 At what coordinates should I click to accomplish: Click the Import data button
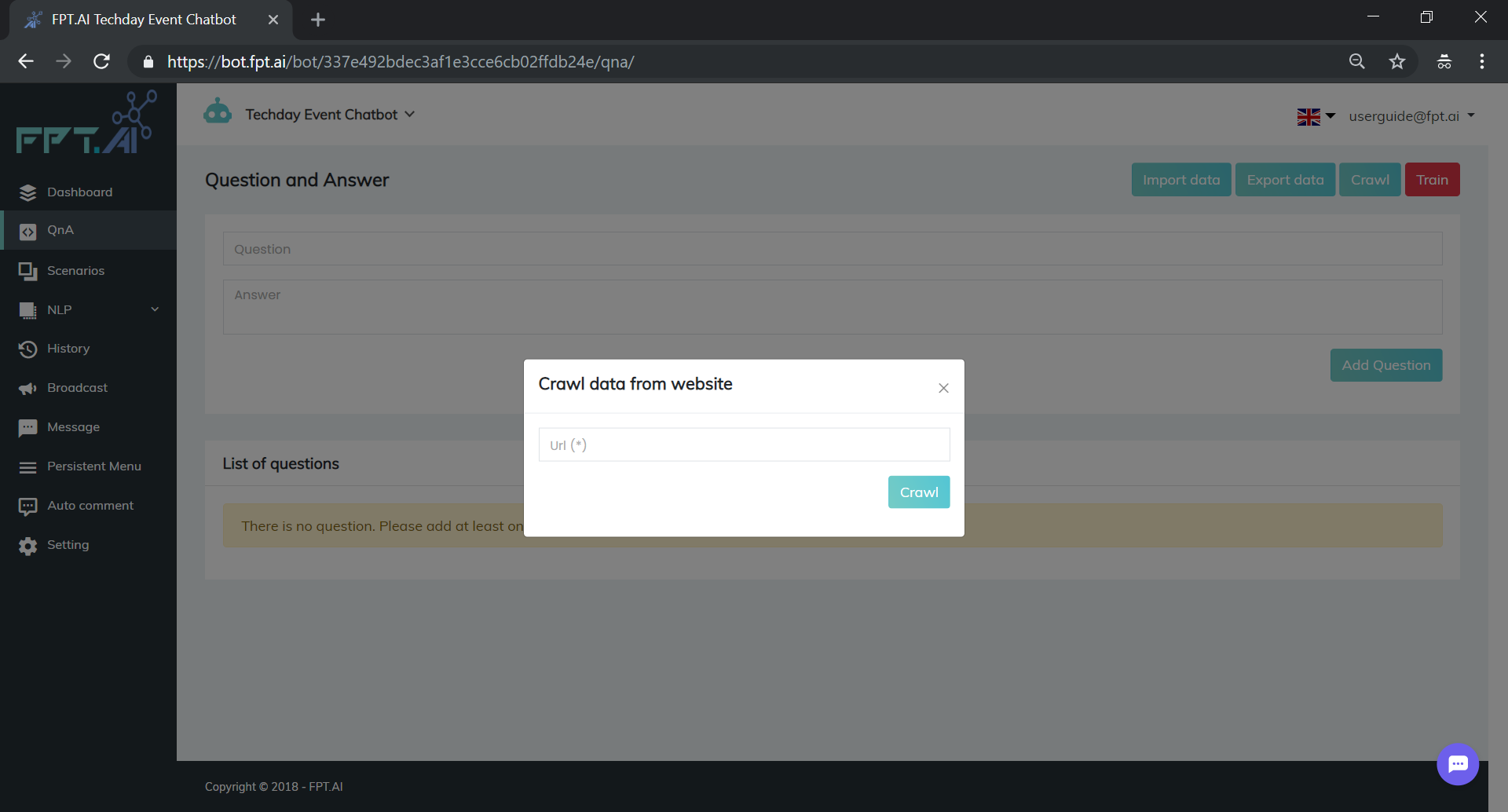click(1181, 180)
